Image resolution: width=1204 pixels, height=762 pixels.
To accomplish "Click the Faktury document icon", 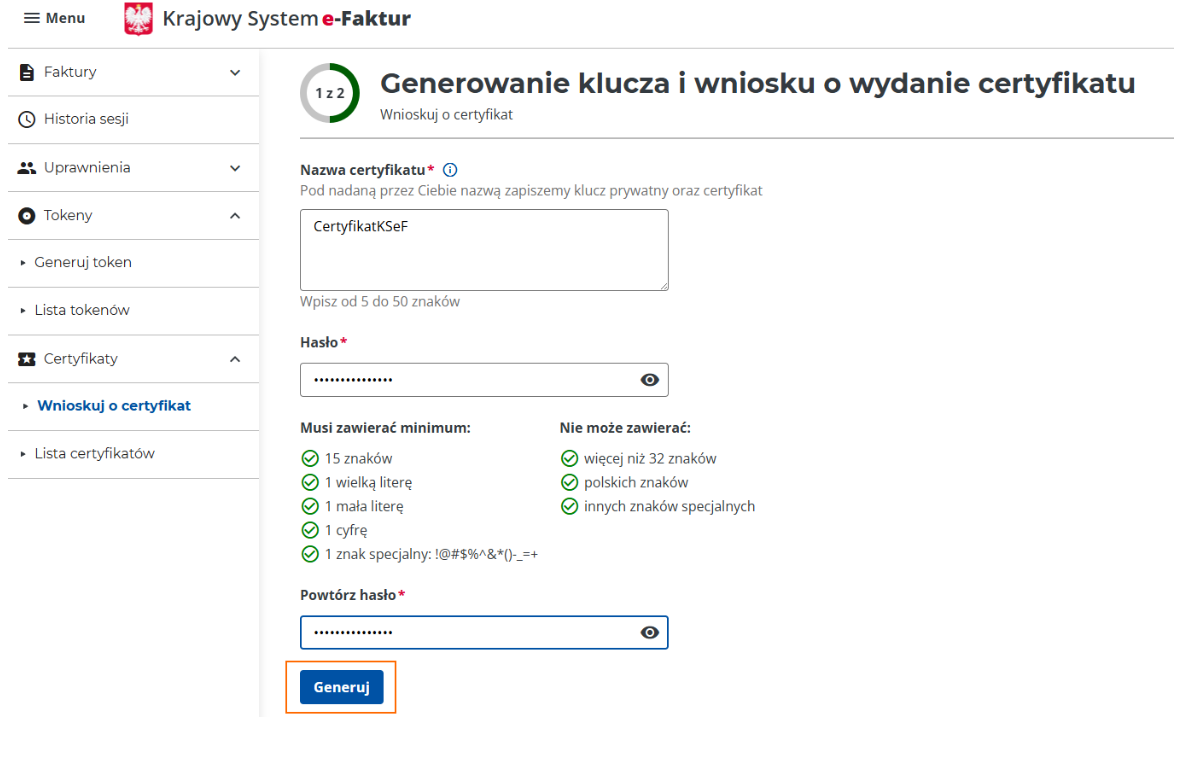I will click(x=27, y=72).
